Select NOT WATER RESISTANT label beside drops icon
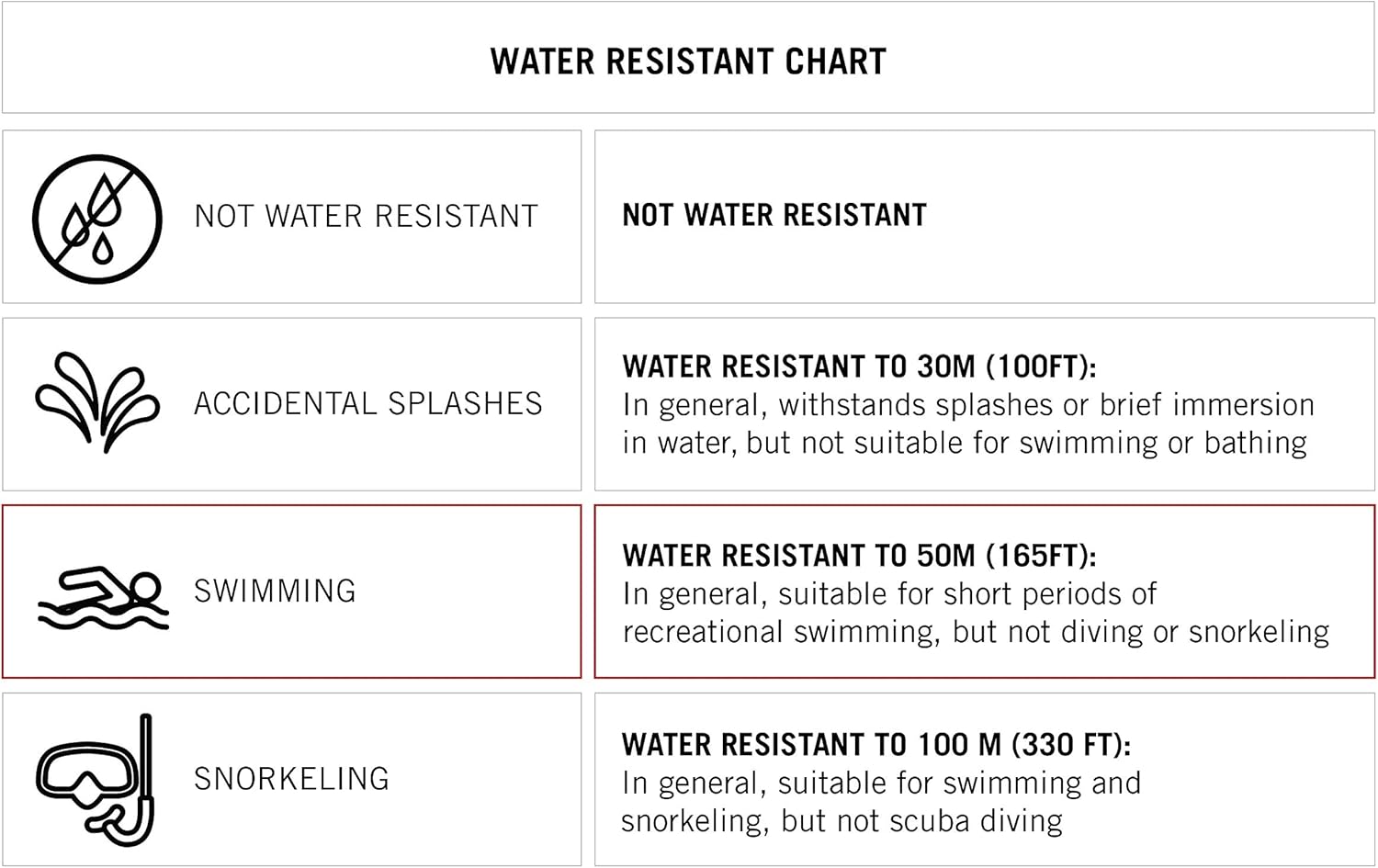This screenshot has width=1378, height=868. pyautogui.click(x=366, y=217)
